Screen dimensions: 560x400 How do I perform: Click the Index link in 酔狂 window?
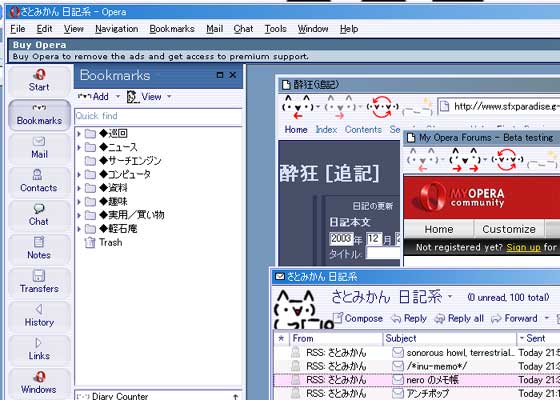[x=326, y=130]
